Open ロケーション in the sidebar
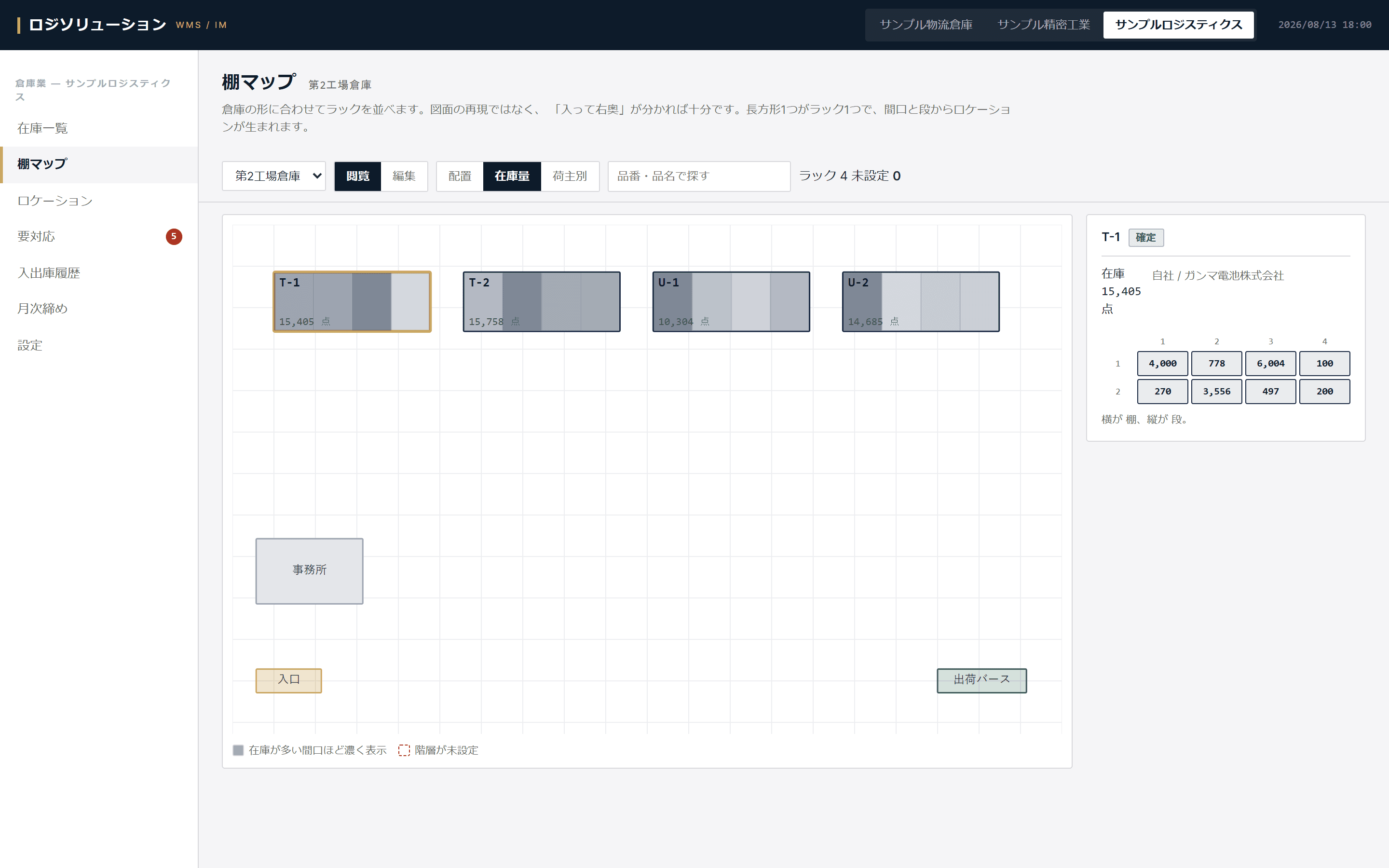 point(99,200)
